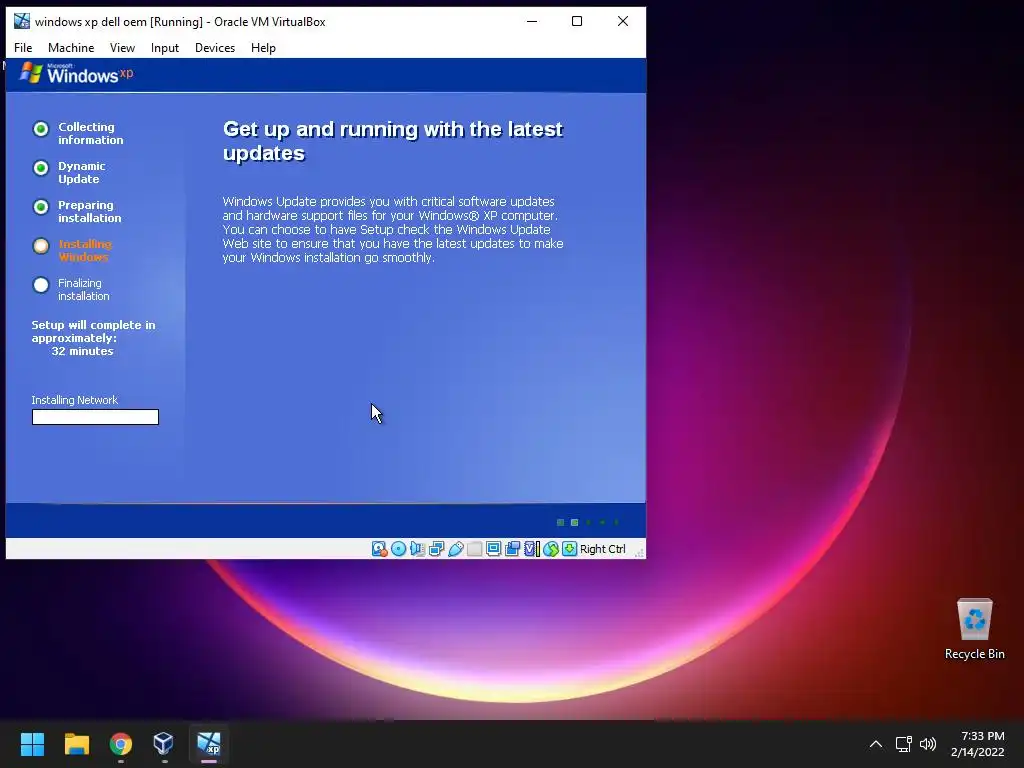Open the View menu
The image size is (1024, 768).
(x=122, y=48)
